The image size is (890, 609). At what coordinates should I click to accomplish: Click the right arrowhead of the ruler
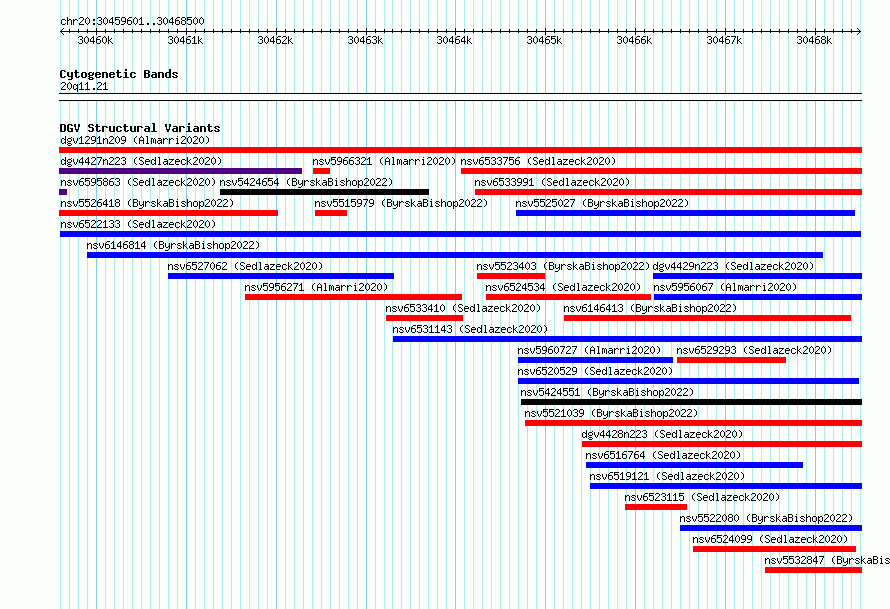point(859,31)
